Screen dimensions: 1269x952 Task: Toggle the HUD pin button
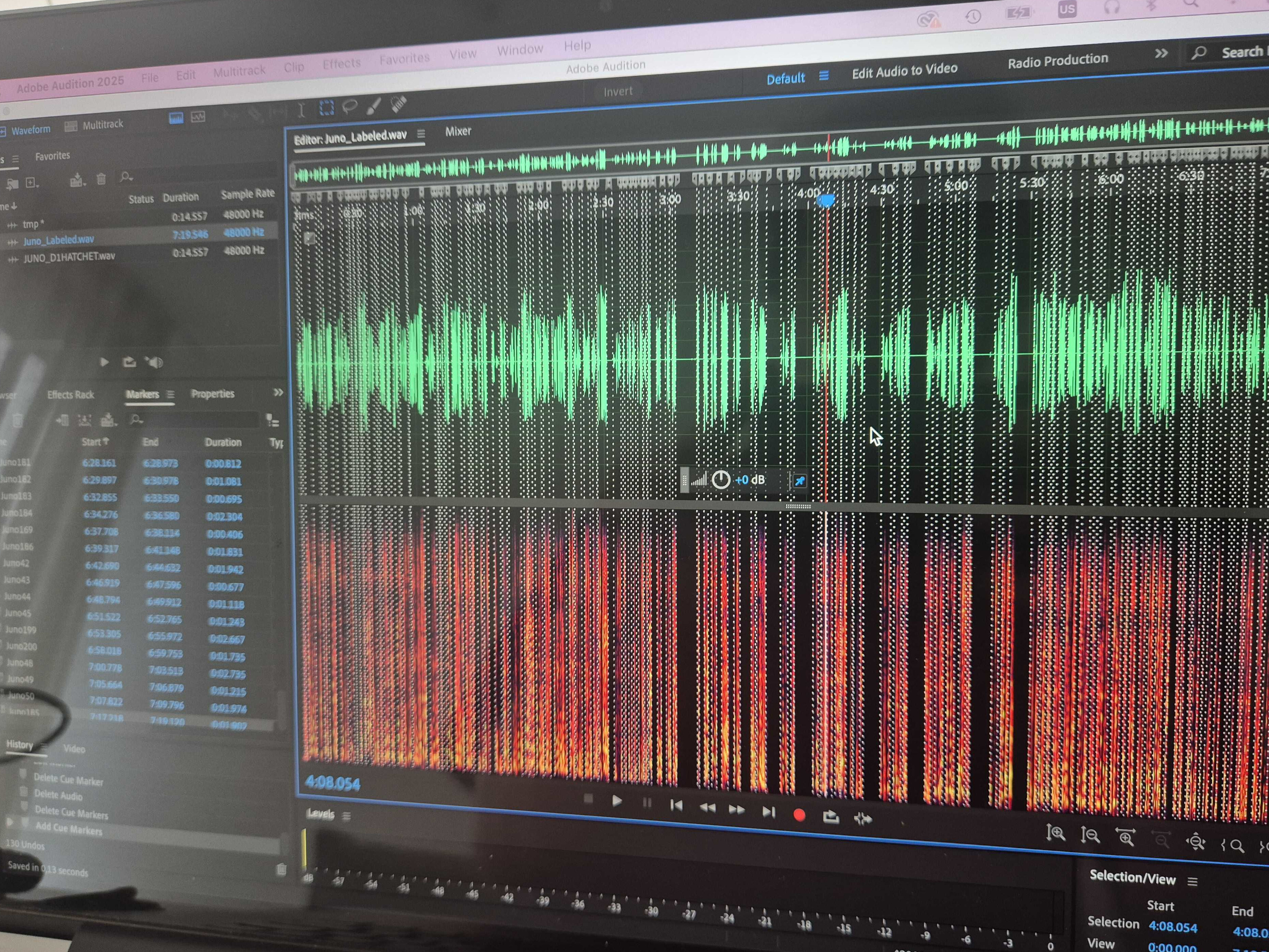[800, 481]
